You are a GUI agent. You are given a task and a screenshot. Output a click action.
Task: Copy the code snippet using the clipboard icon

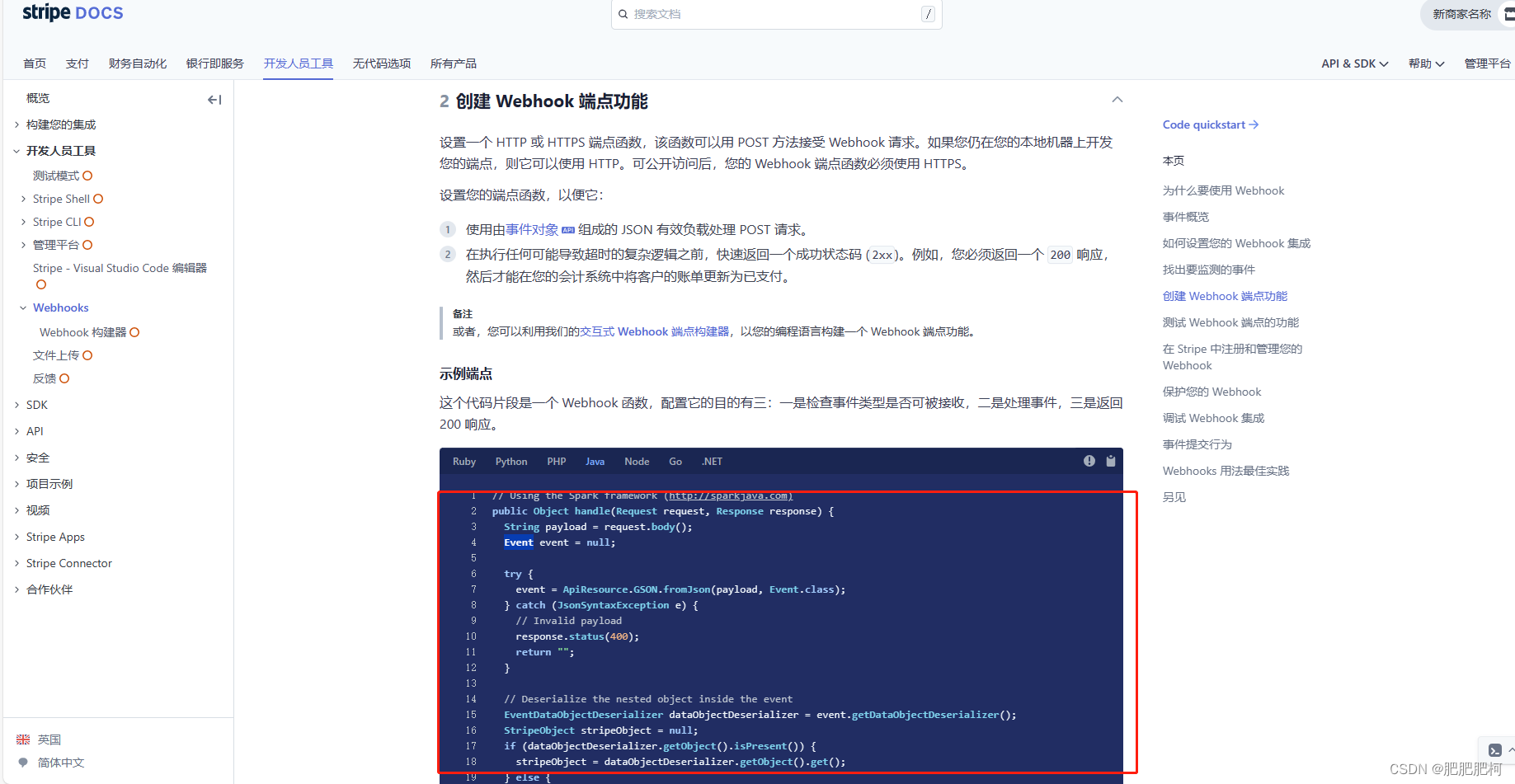coord(1110,461)
